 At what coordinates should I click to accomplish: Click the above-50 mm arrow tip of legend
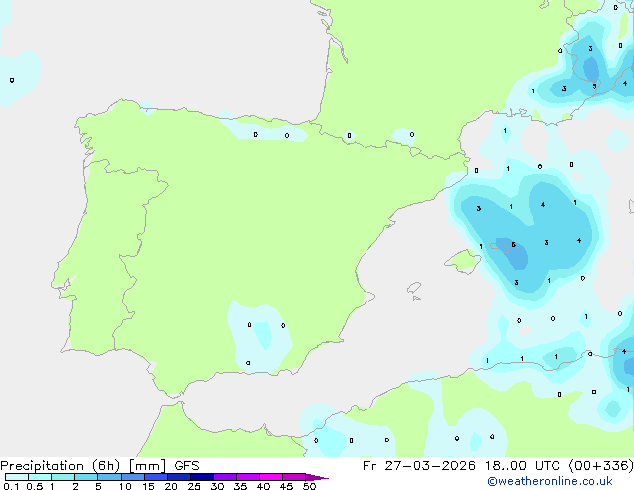[317, 477]
